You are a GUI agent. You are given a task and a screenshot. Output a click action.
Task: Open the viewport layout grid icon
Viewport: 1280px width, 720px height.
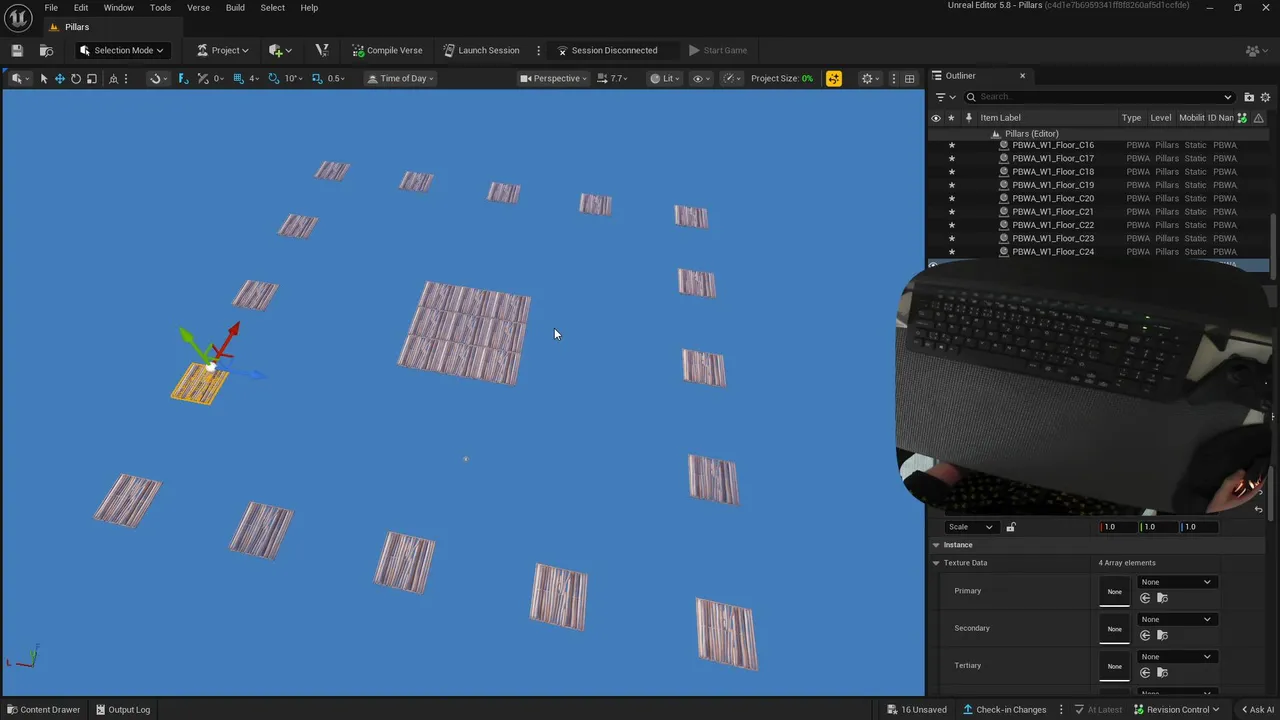click(909, 78)
